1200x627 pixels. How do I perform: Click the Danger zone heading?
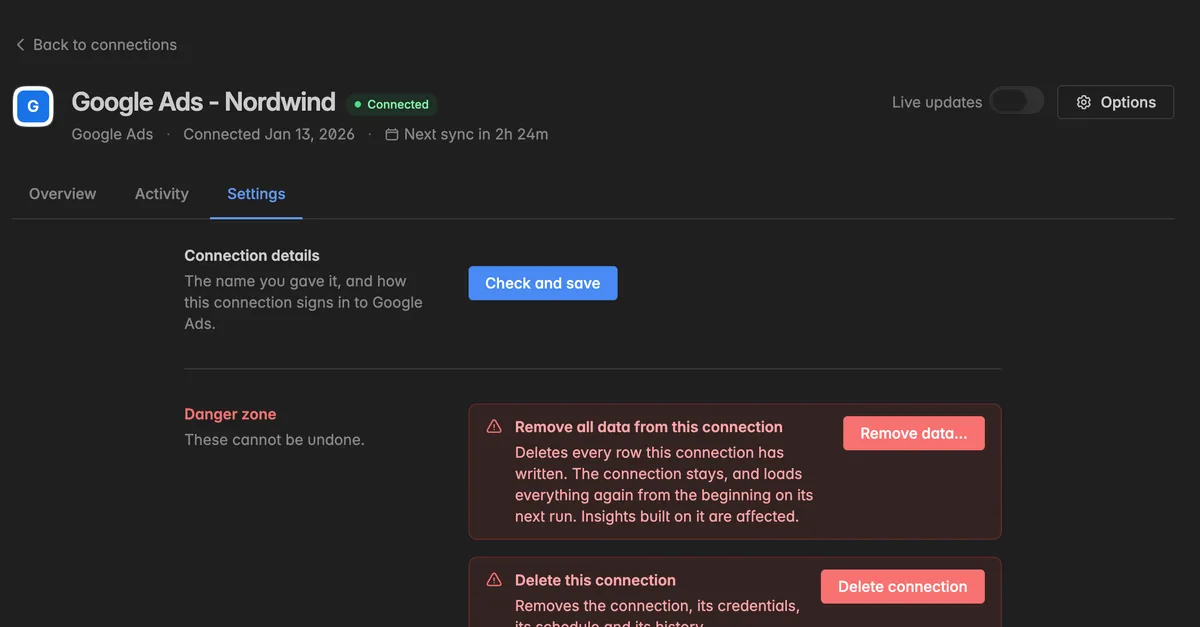coord(230,414)
